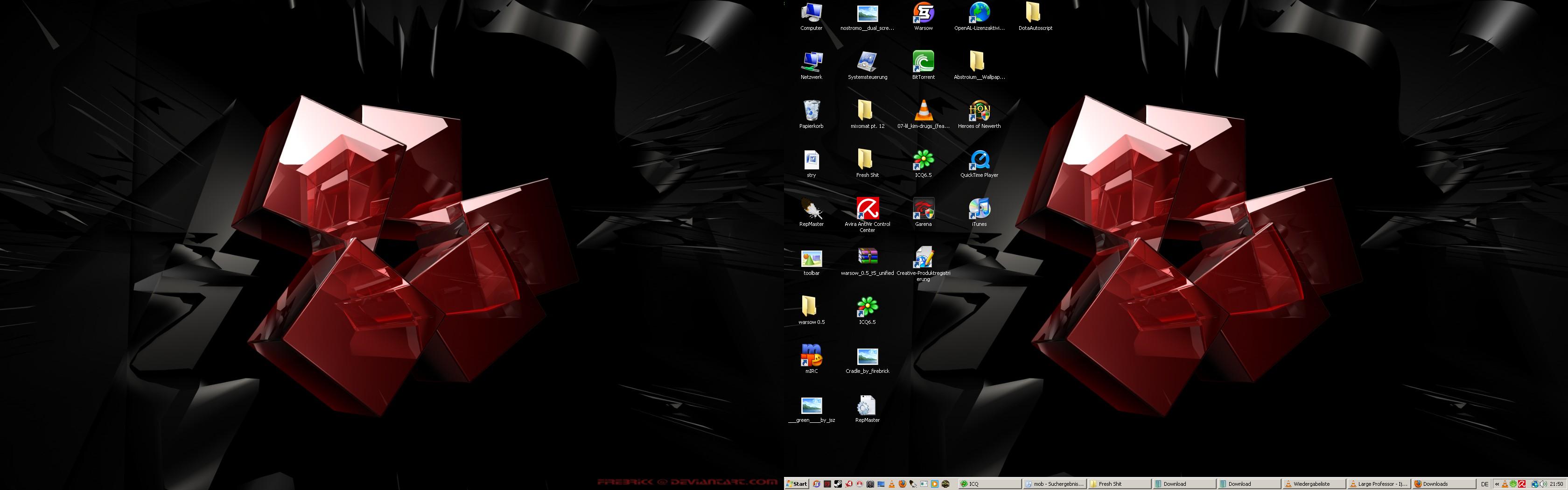Switch to the ICQ taskbar window
Image resolution: width=1568 pixels, height=490 pixels.
(990, 484)
